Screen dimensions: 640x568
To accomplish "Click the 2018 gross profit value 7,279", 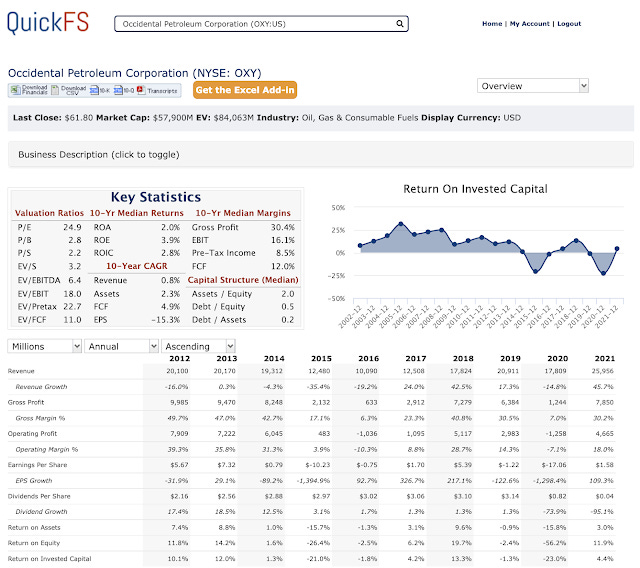I will [x=463, y=402].
